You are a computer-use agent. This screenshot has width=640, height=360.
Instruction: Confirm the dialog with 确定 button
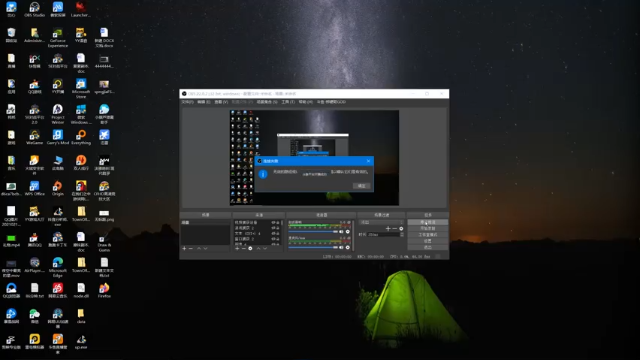362,186
